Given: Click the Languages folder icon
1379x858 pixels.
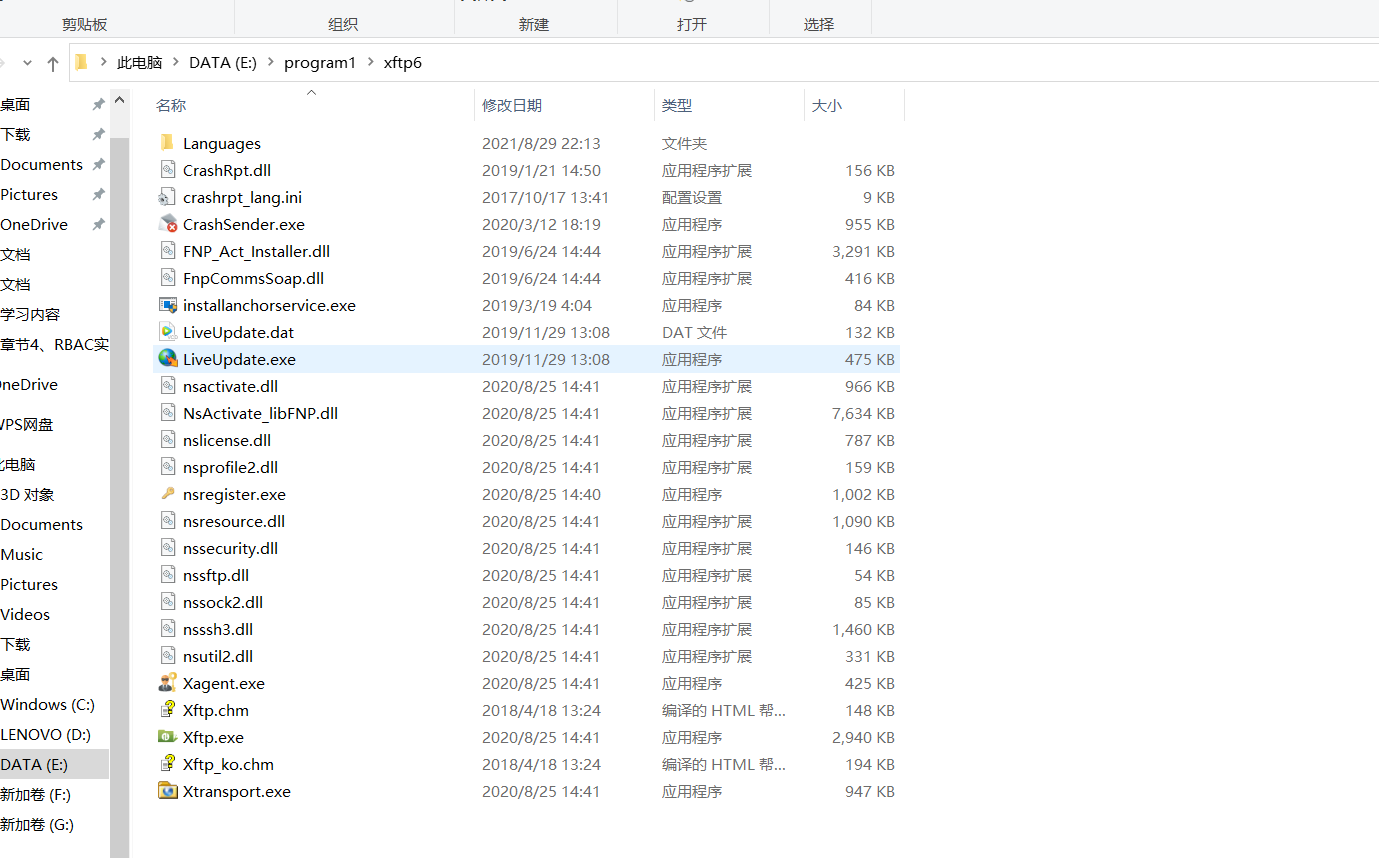Looking at the screenshot, I should (x=167, y=143).
